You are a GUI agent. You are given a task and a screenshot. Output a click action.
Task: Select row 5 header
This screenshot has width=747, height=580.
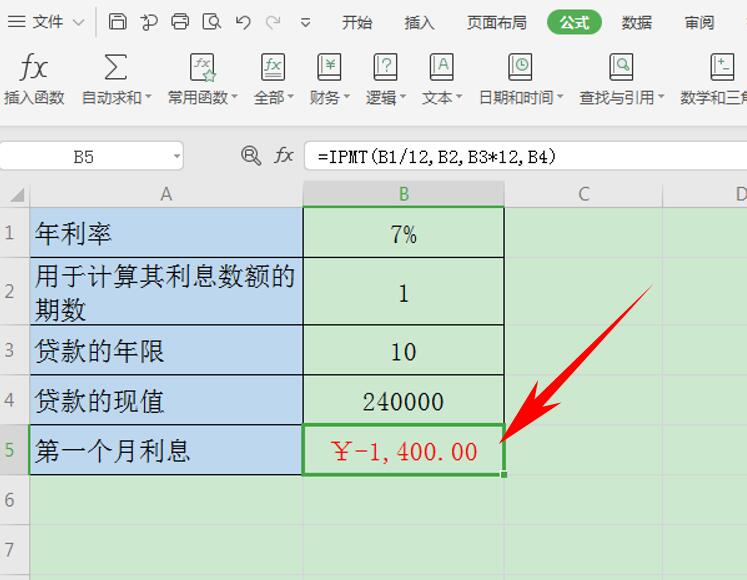pyautogui.click(x=14, y=449)
